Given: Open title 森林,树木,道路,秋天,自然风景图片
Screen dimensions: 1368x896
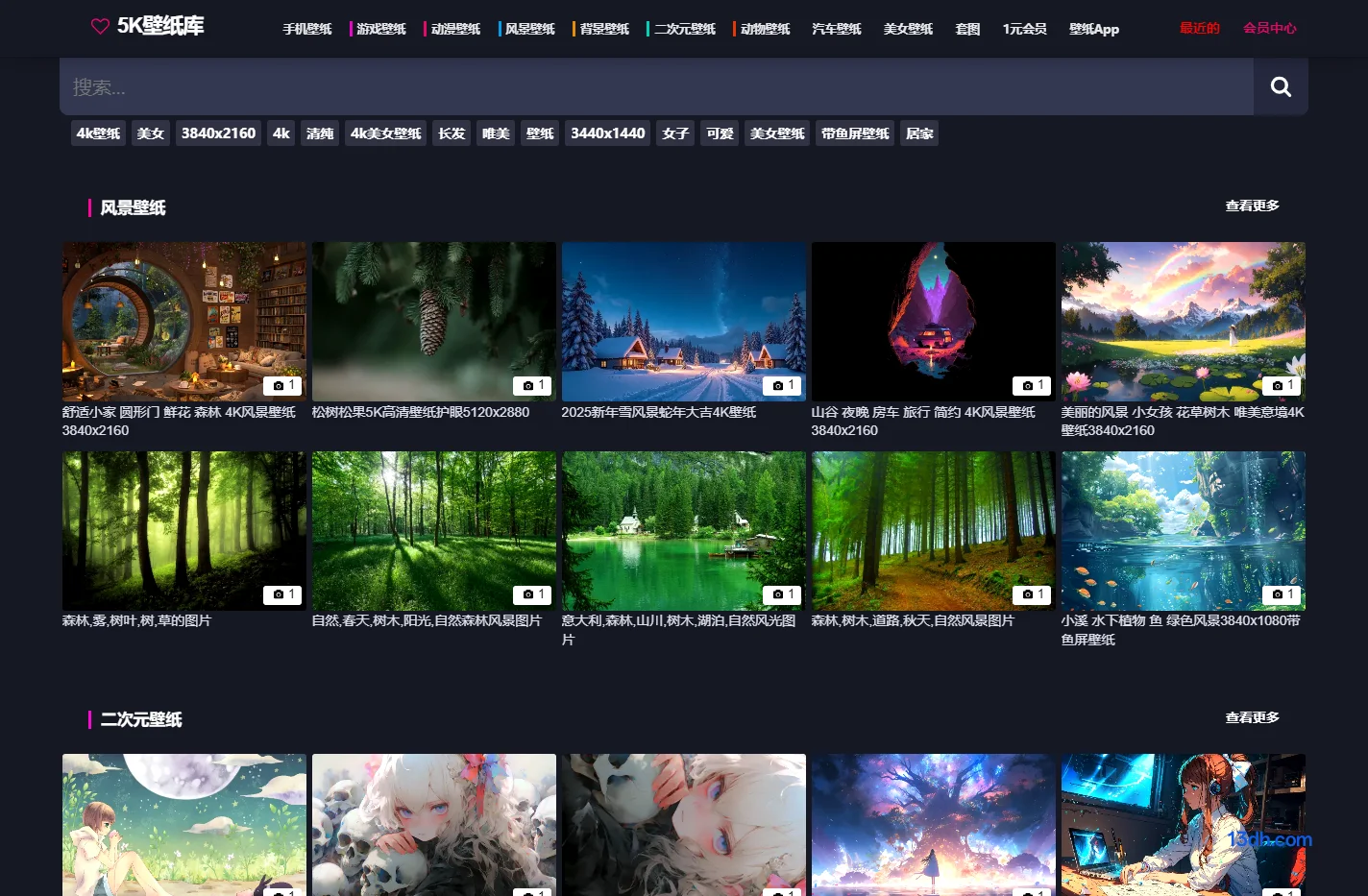Looking at the screenshot, I should (913, 620).
